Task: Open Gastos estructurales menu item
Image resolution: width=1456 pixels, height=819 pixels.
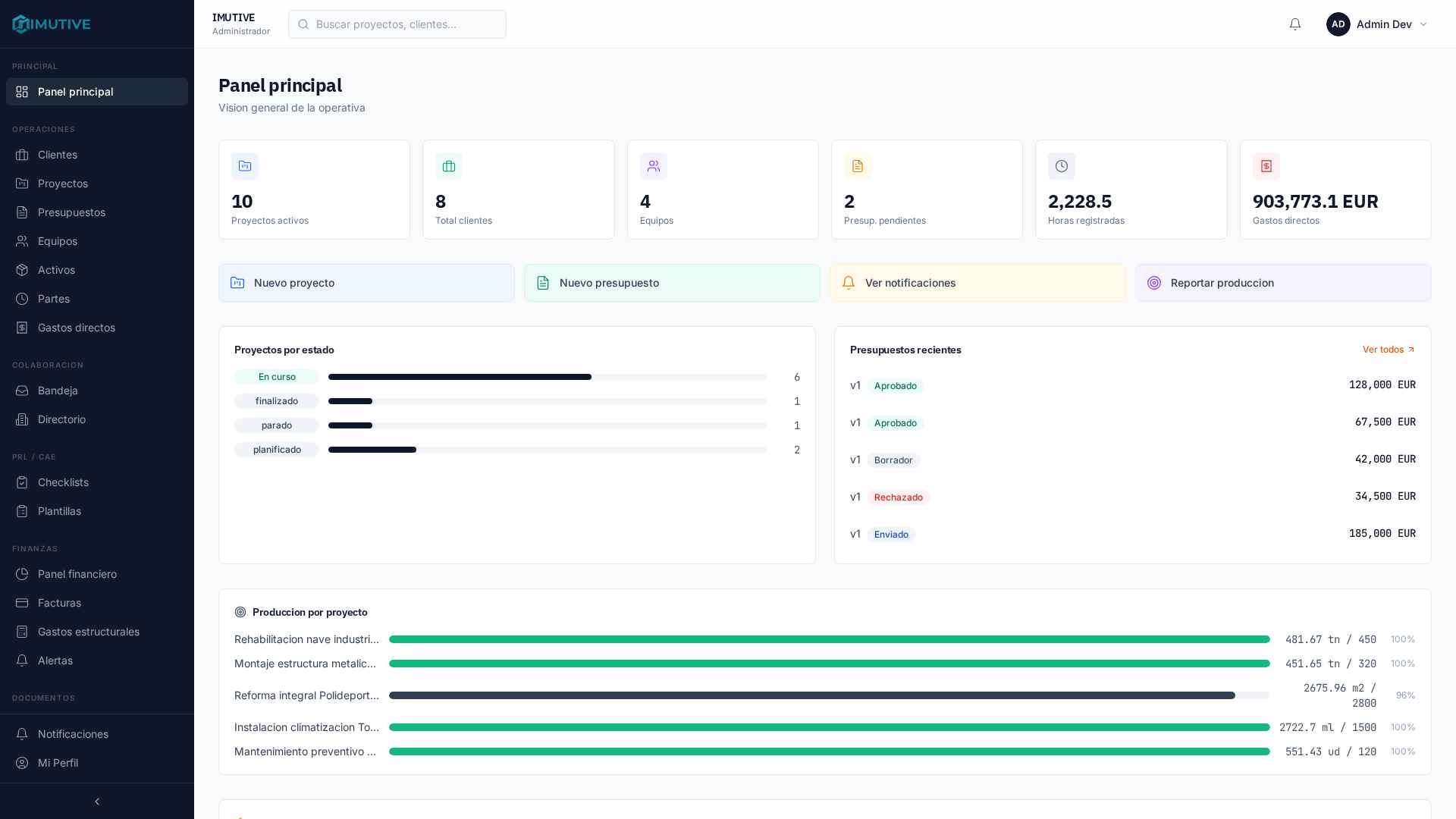Action: click(89, 632)
